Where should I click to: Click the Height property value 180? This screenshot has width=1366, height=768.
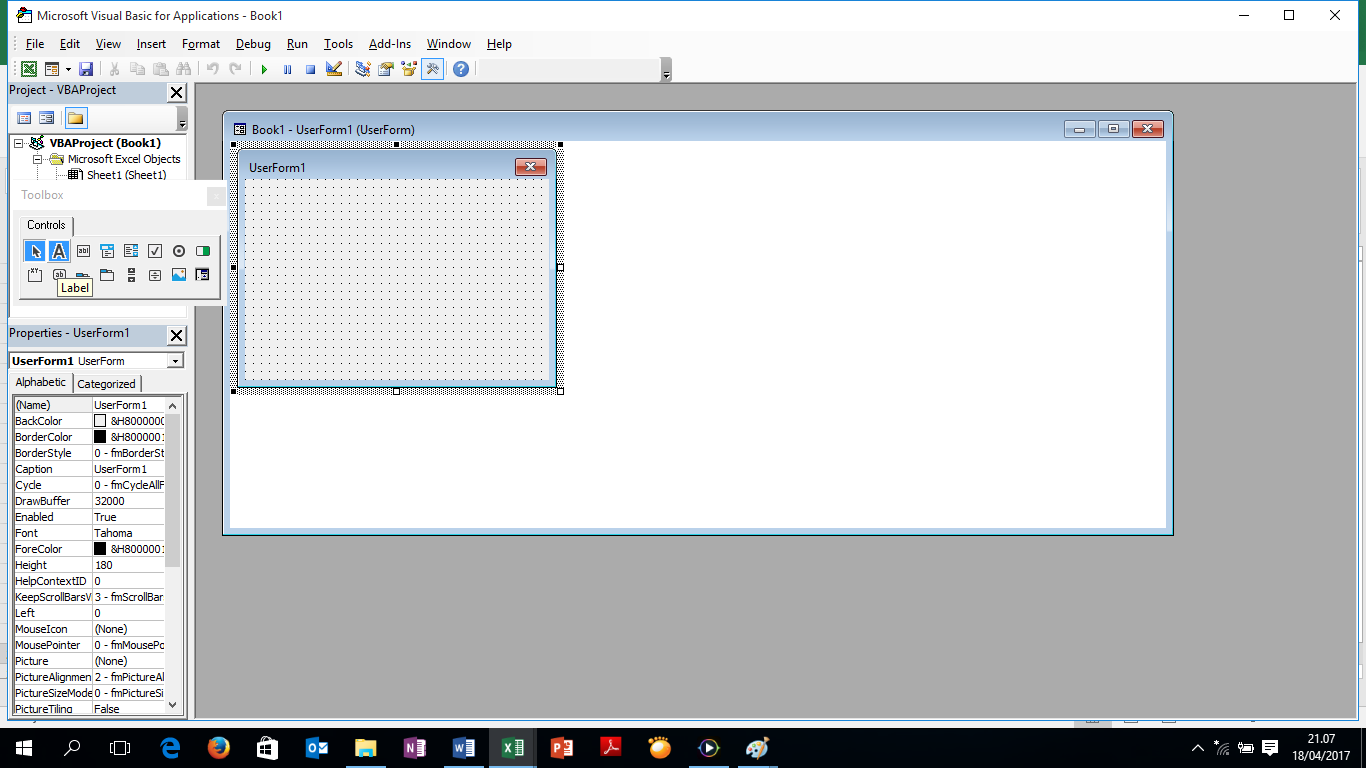point(128,565)
